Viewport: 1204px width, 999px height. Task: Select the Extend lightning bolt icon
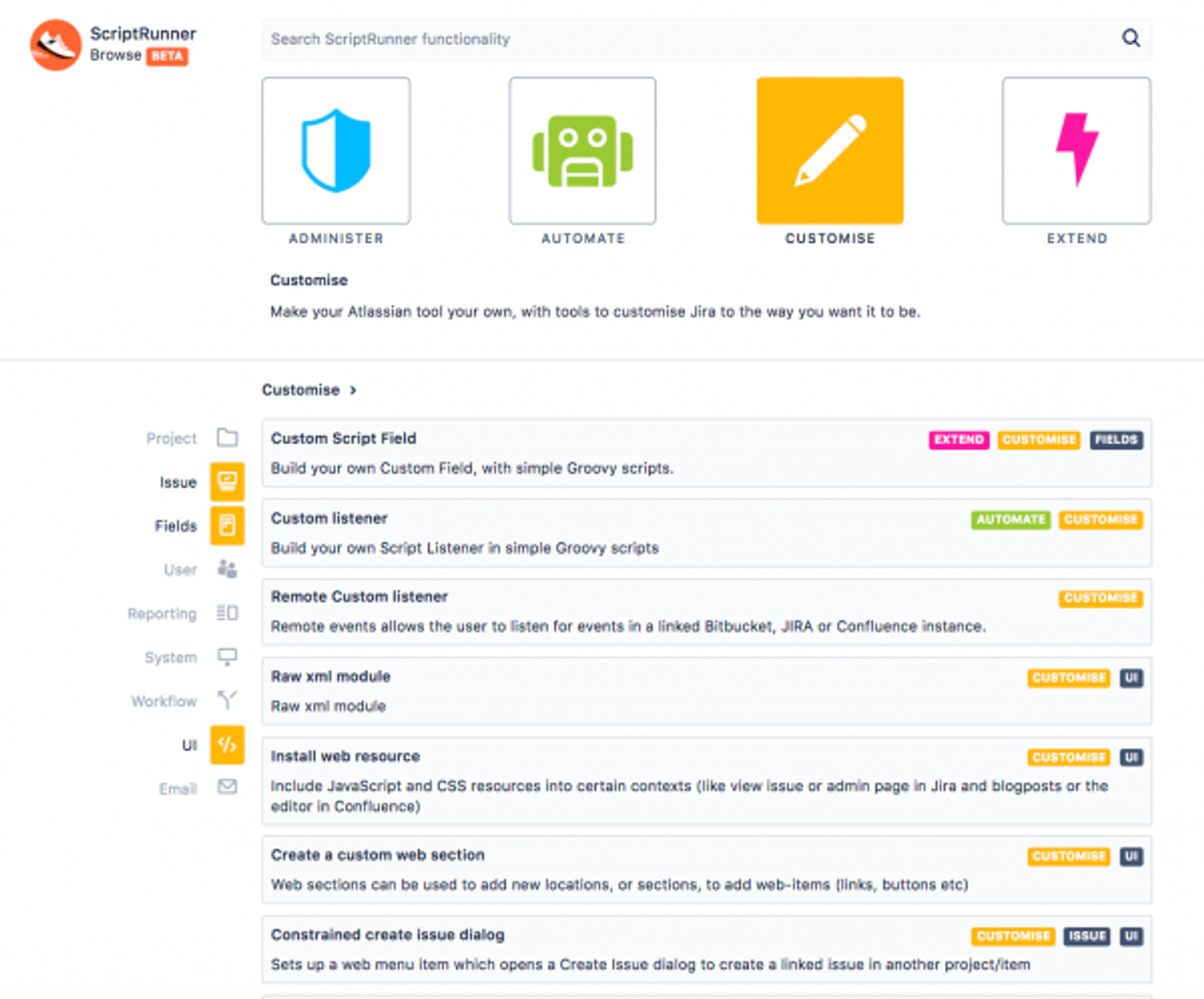(x=1075, y=149)
